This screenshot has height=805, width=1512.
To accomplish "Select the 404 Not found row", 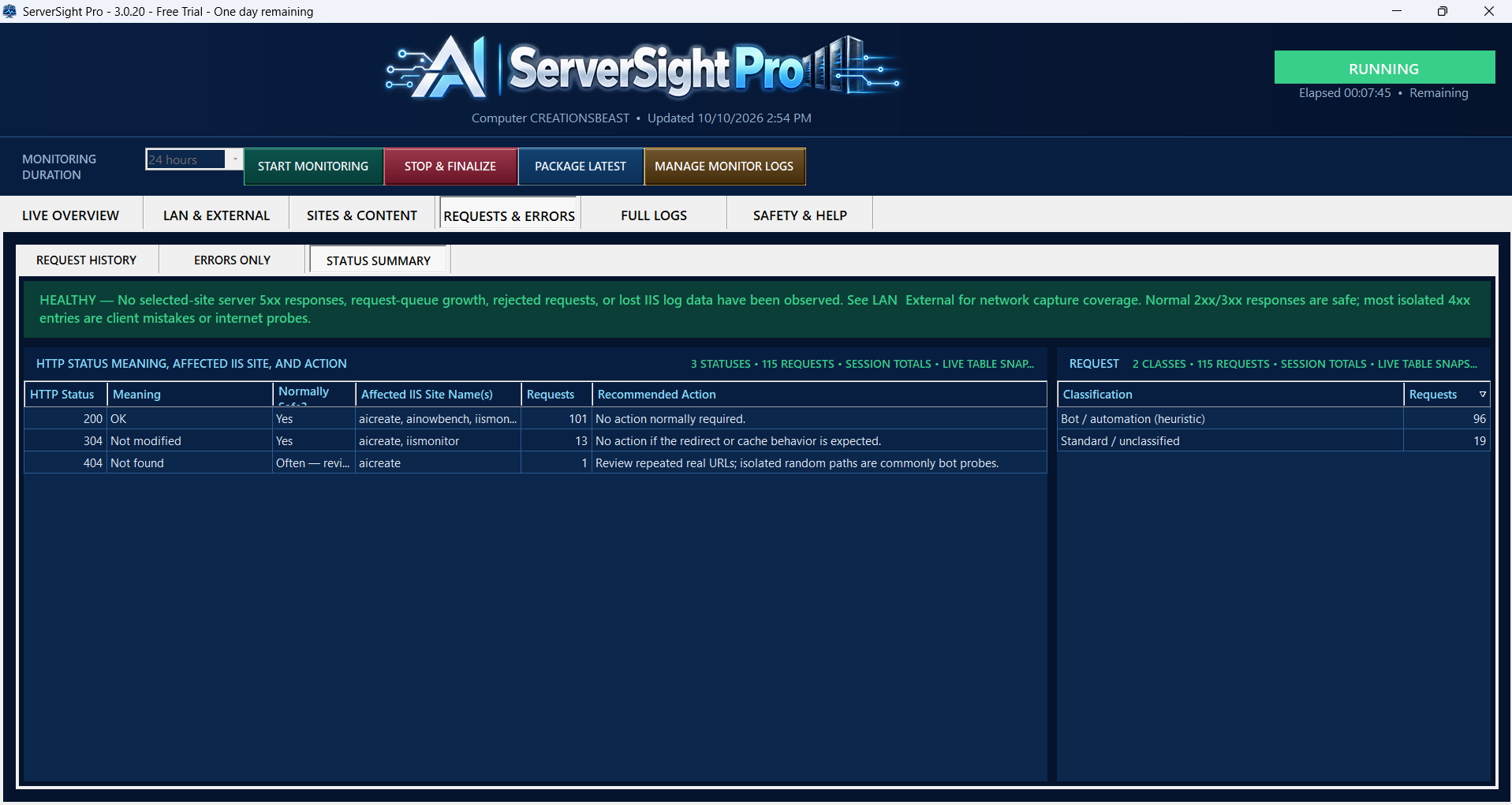I will click(x=536, y=463).
